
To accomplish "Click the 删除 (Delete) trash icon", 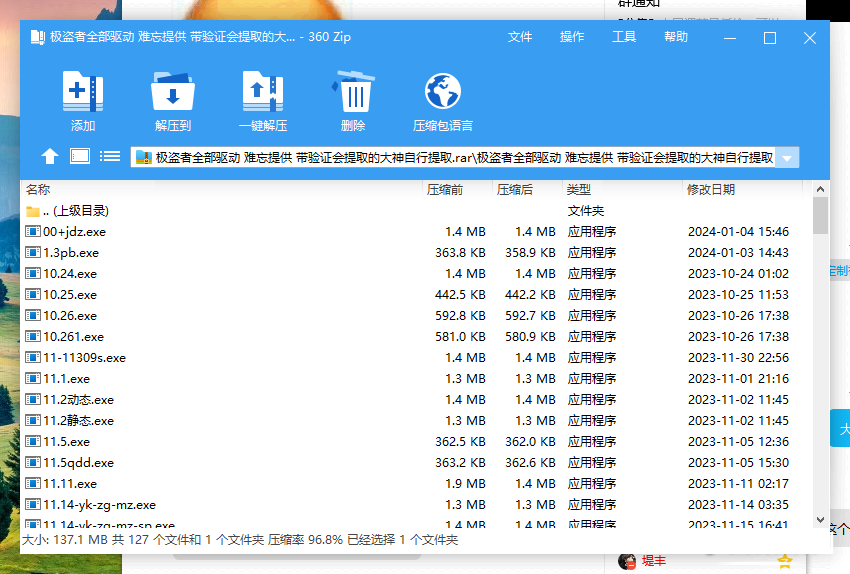I will point(353,91).
